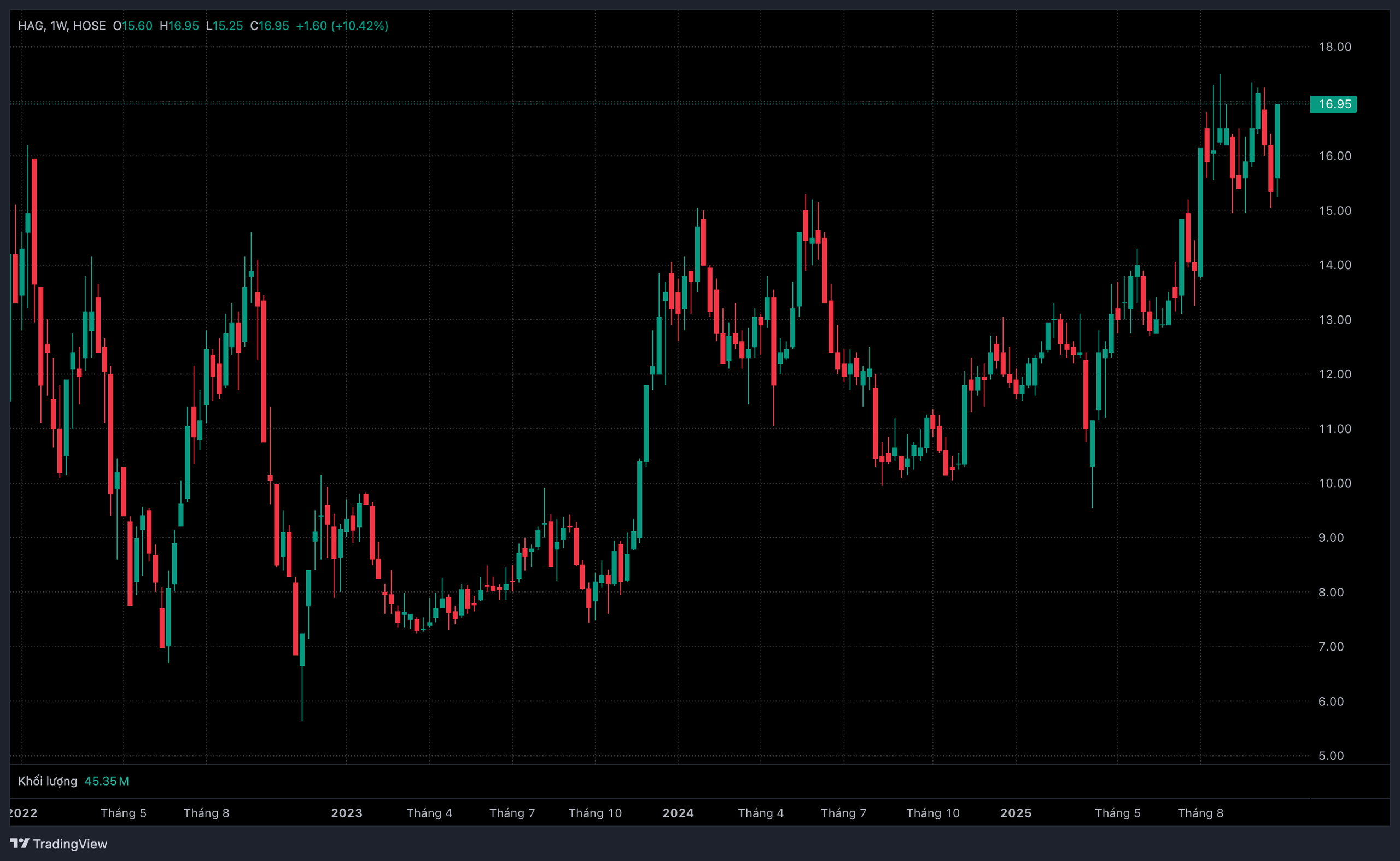1400x861 pixels.
Task: Click the C16.95 close price in header
Action: [x=270, y=26]
